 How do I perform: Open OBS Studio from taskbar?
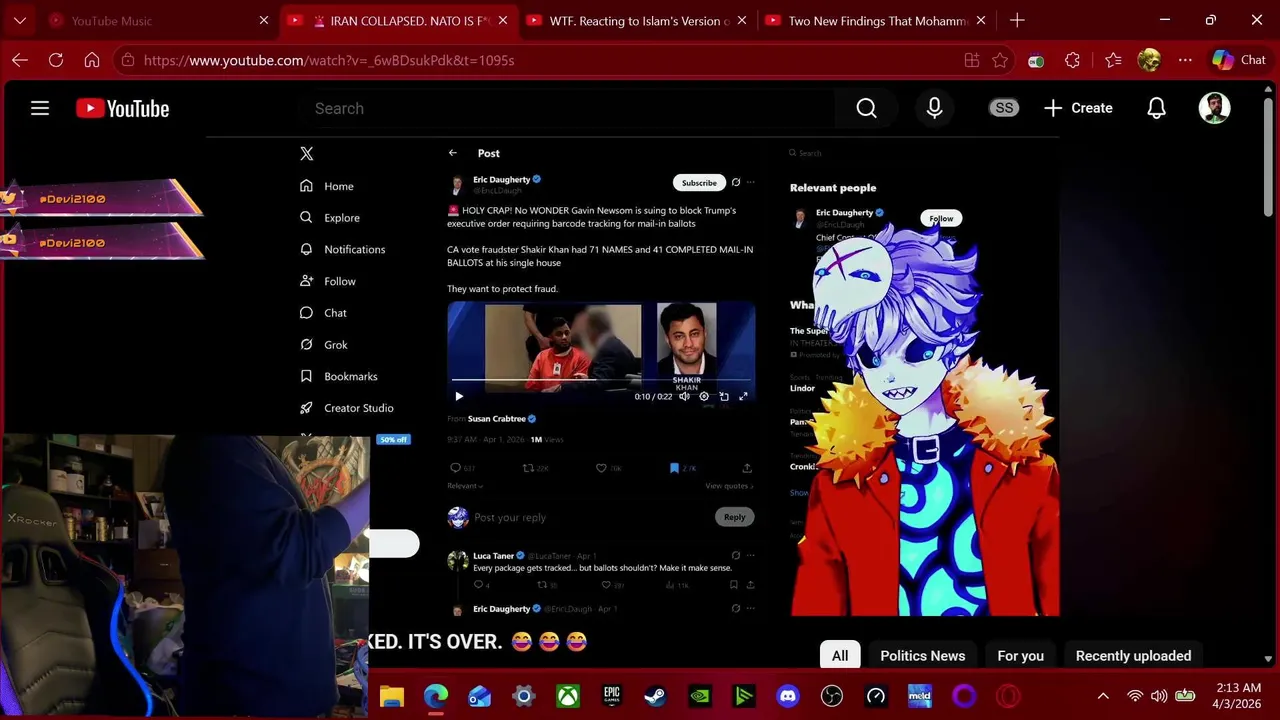831,696
